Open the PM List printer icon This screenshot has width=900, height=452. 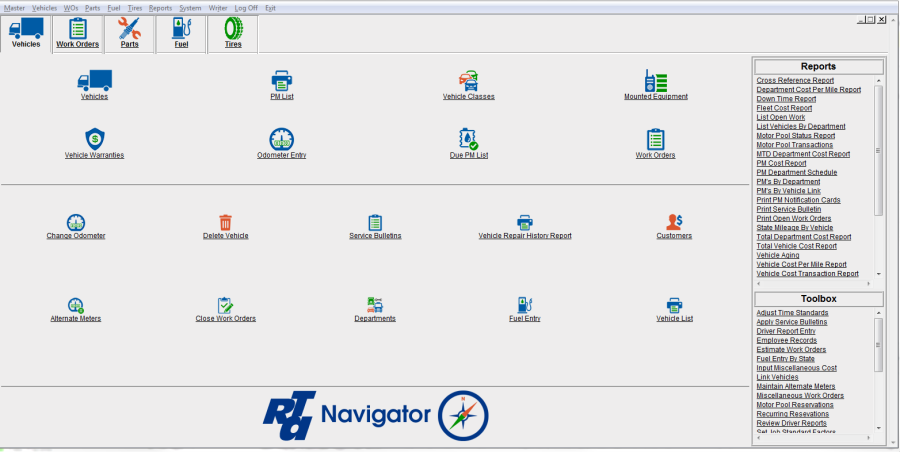[281, 80]
